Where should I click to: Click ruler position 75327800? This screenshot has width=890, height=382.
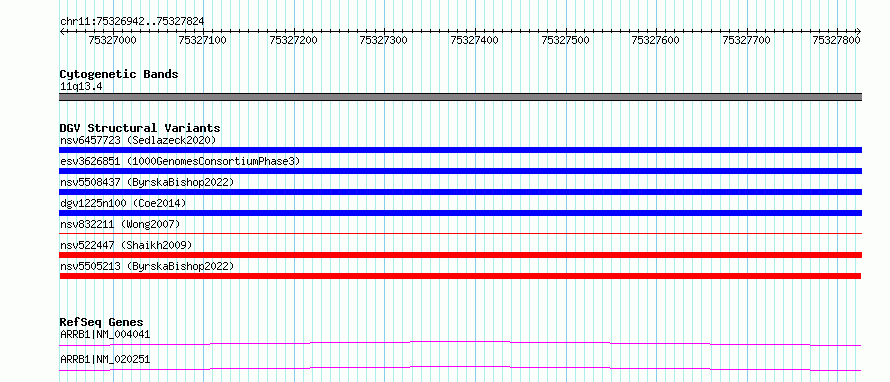pos(837,40)
